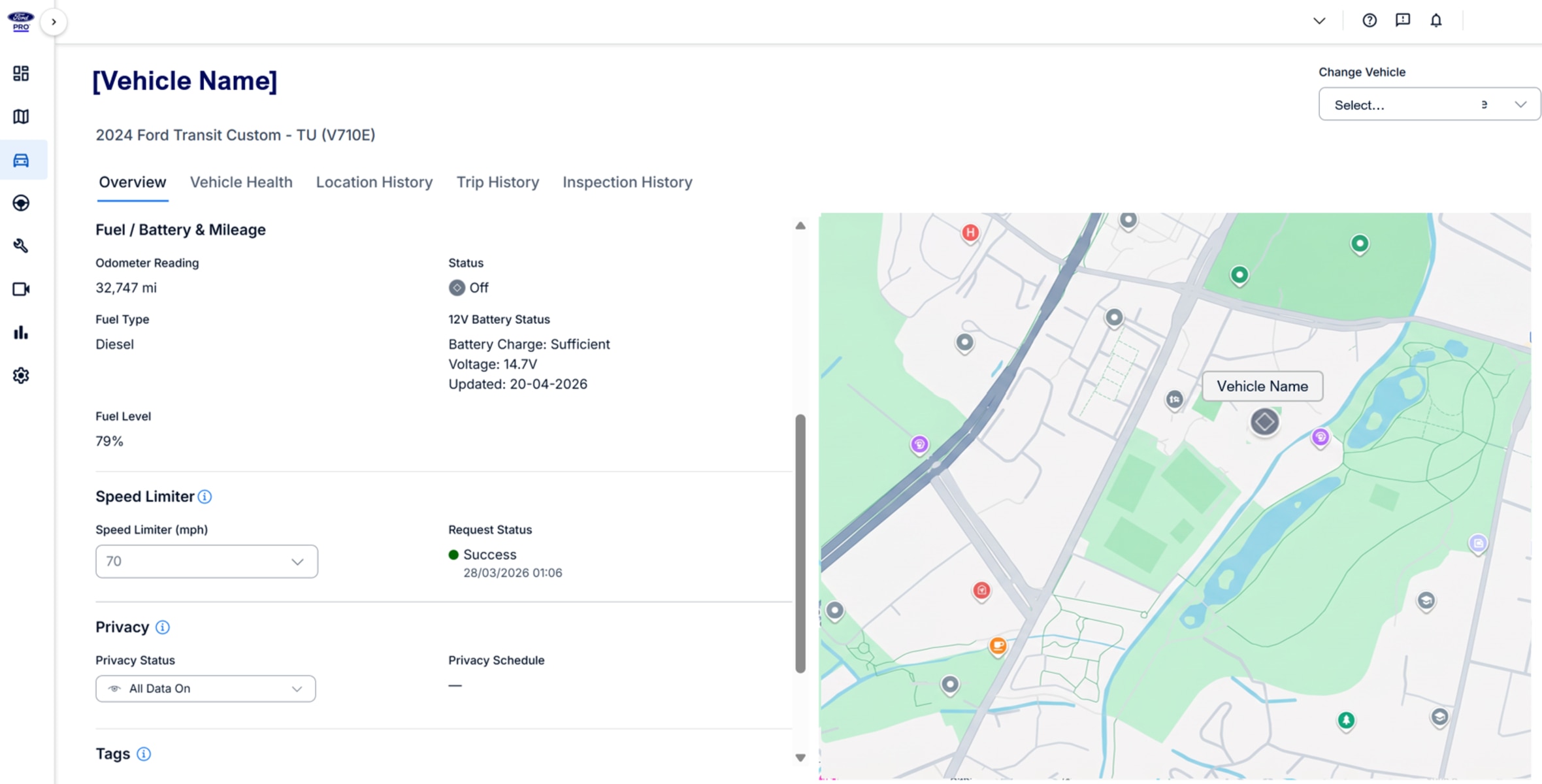Click the Speed Limiter info icon
Screen dimensions: 1542x784
[205, 497]
